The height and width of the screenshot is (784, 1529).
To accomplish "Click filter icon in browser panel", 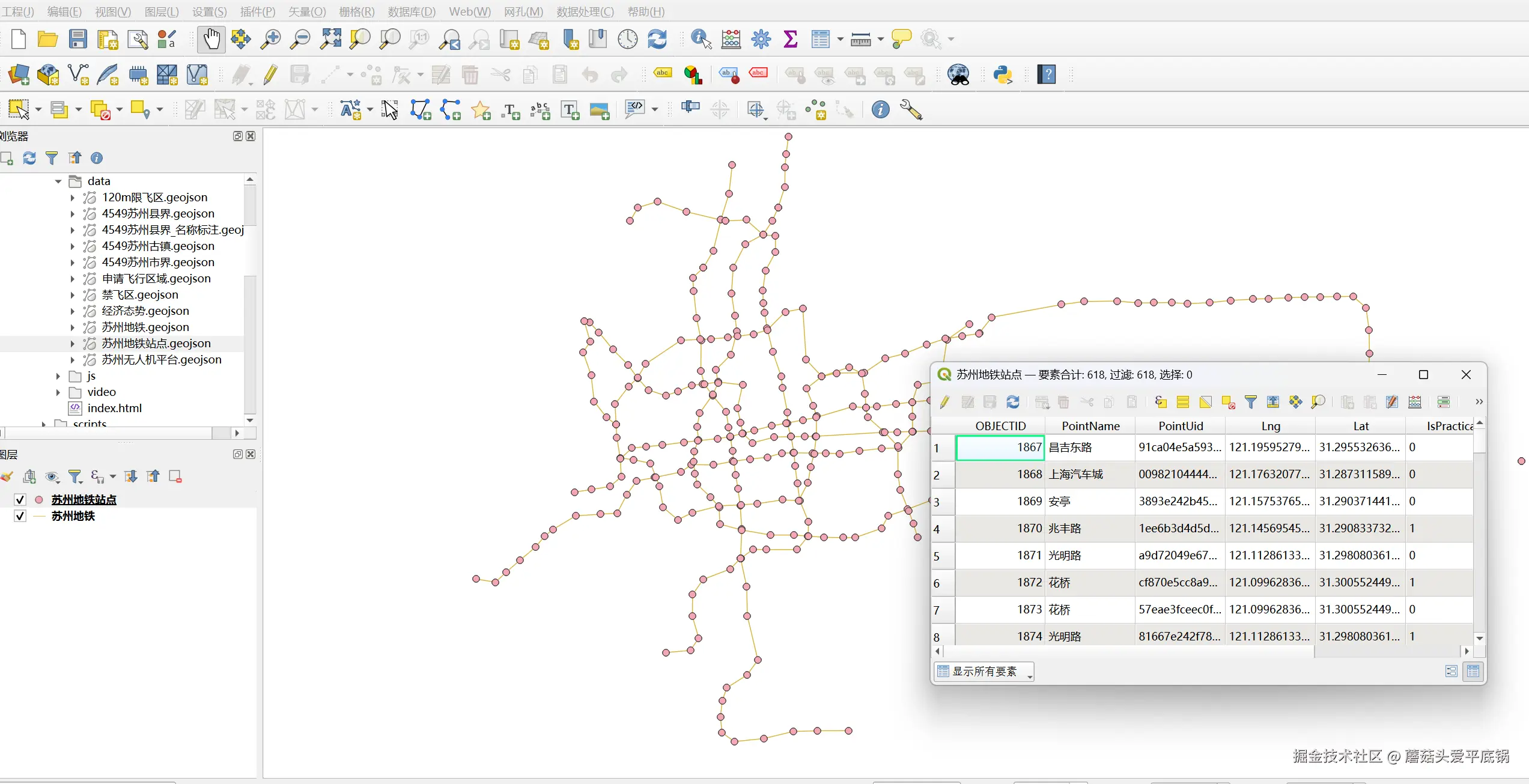I will pyautogui.click(x=52, y=158).
